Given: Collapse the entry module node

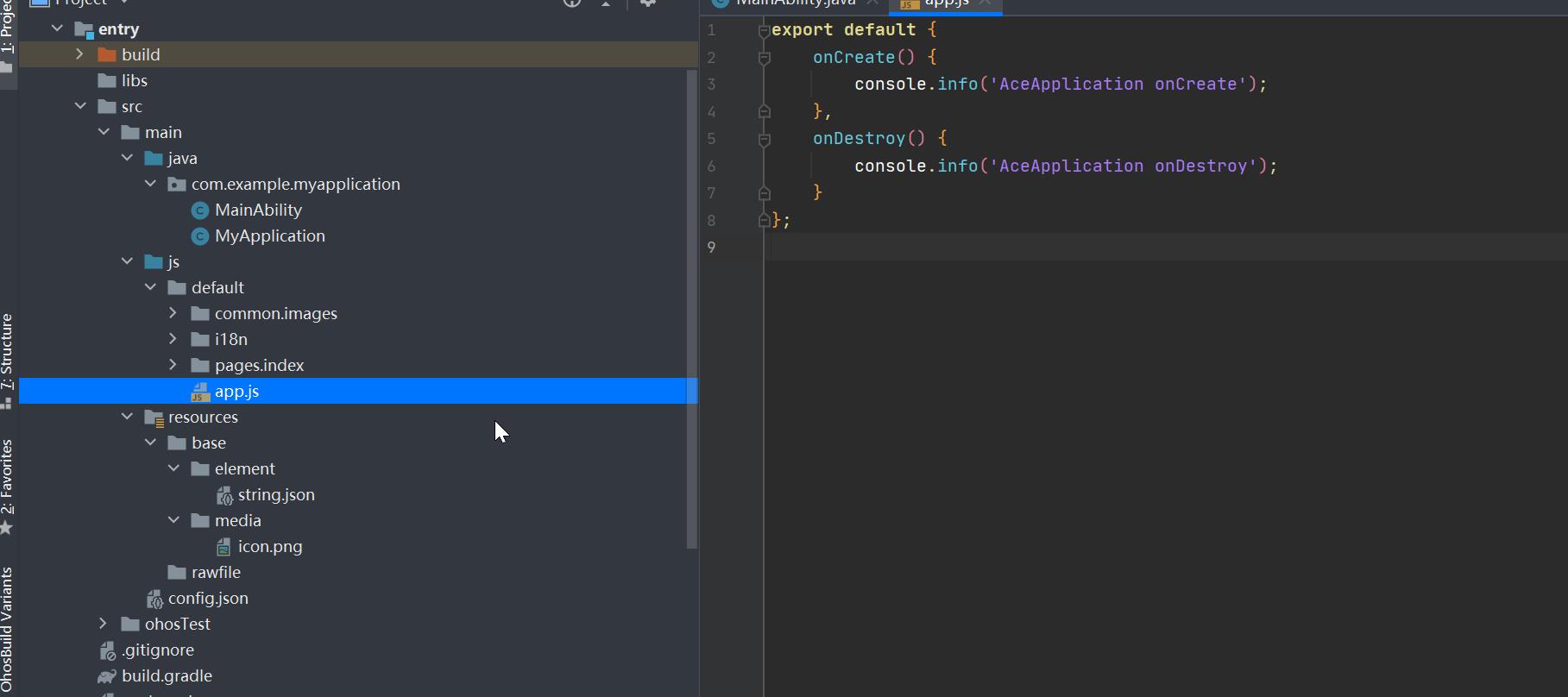Looking at the screenshot, I should tap(57, 28).
